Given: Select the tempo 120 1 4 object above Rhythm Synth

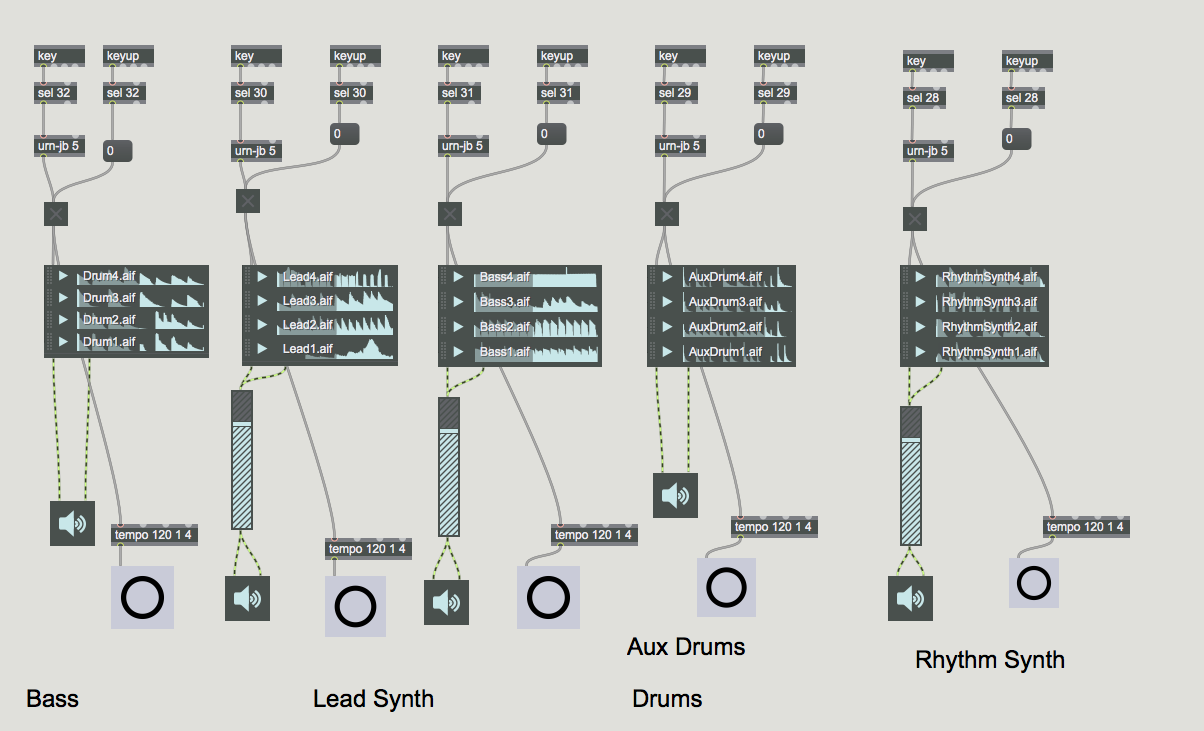Looking at the screenshot, I should click(1087, 527).
